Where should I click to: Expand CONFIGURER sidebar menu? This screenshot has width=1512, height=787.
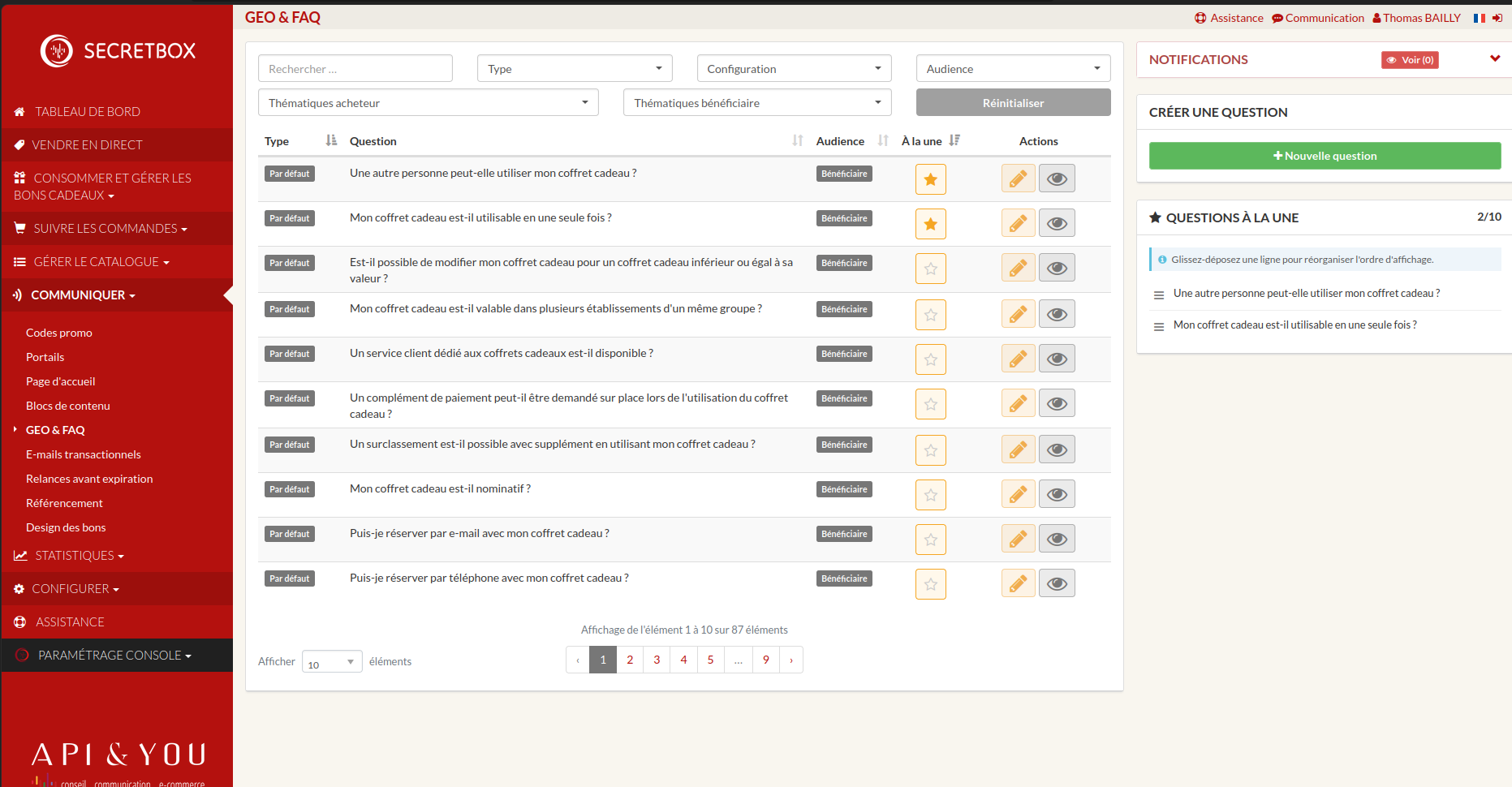click(117, 589)
